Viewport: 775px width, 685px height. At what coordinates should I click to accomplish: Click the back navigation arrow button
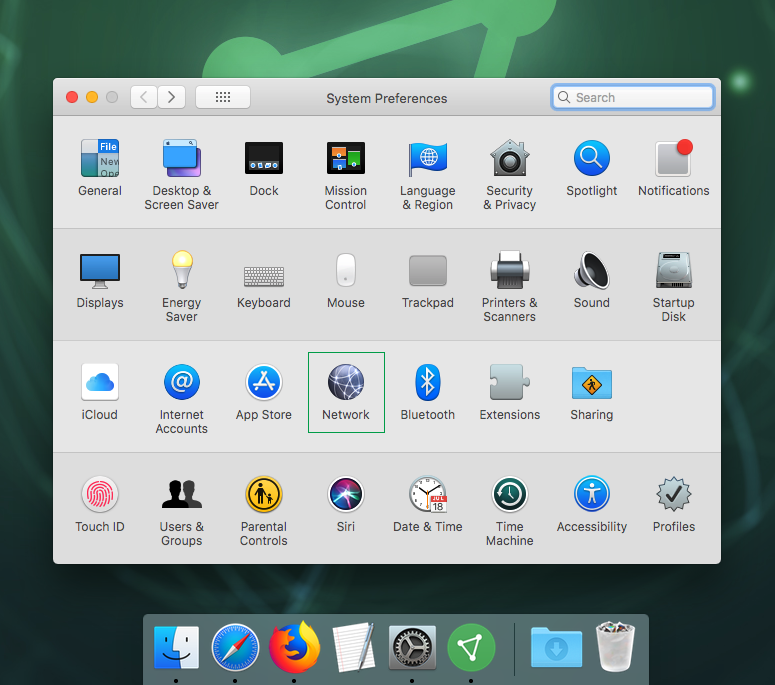(x=144, y=97)
